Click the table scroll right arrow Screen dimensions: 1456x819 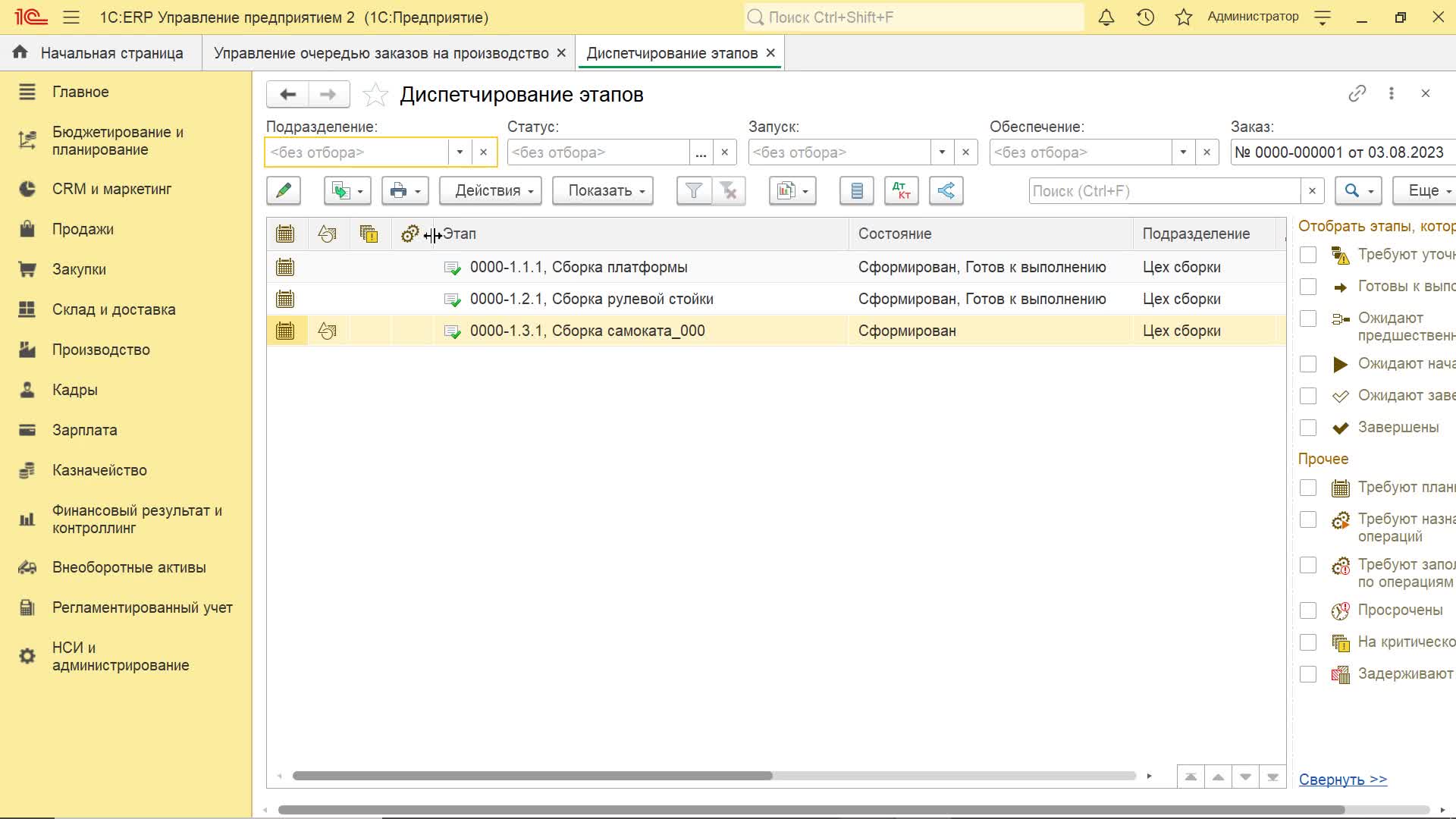point(1150,776)
